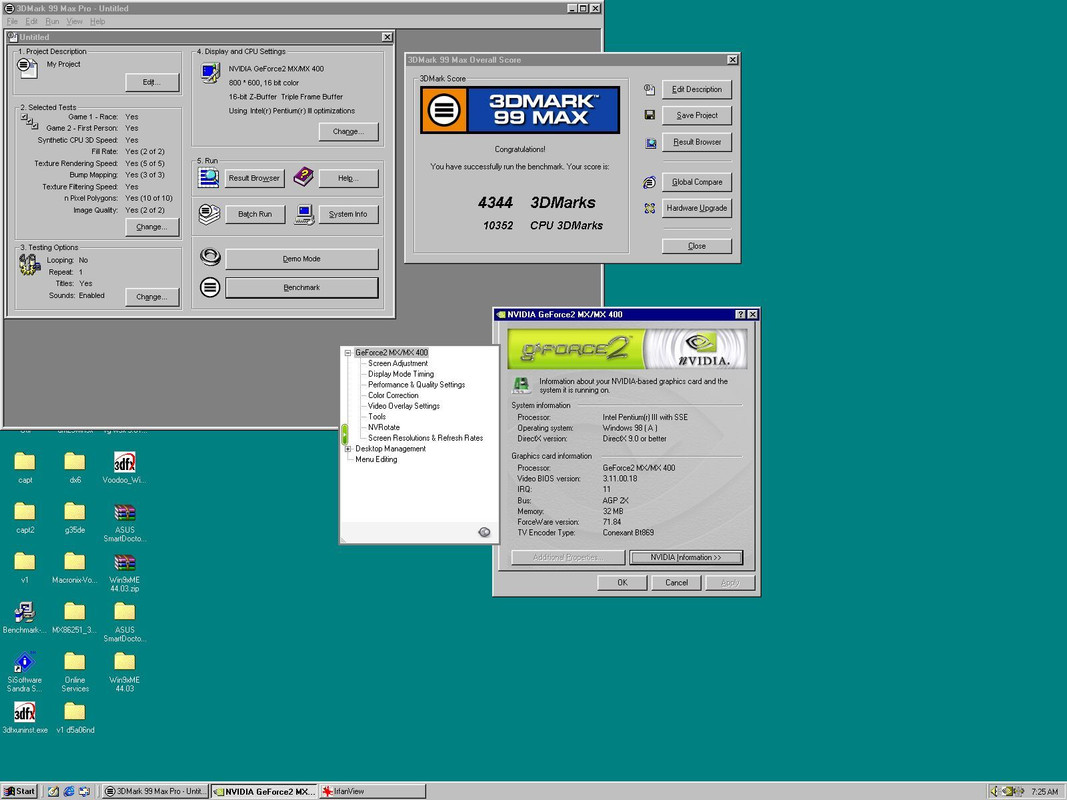
Task: Click OK in the NVIDIA dialog
Action: coord(622,582)
